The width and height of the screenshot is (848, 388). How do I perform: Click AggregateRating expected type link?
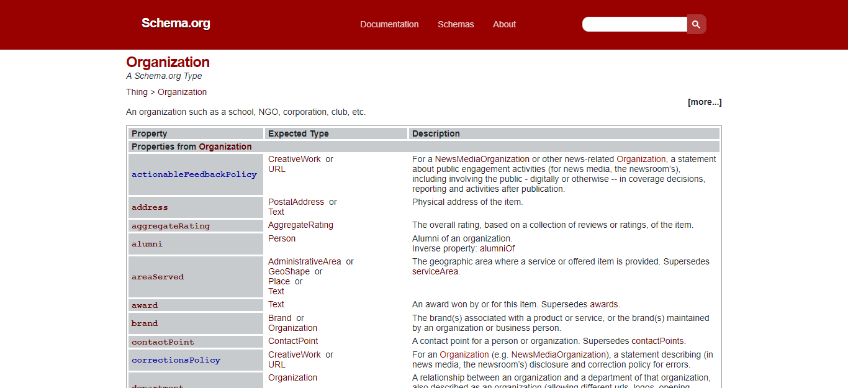pyautogui.click(x=301, y=225)
